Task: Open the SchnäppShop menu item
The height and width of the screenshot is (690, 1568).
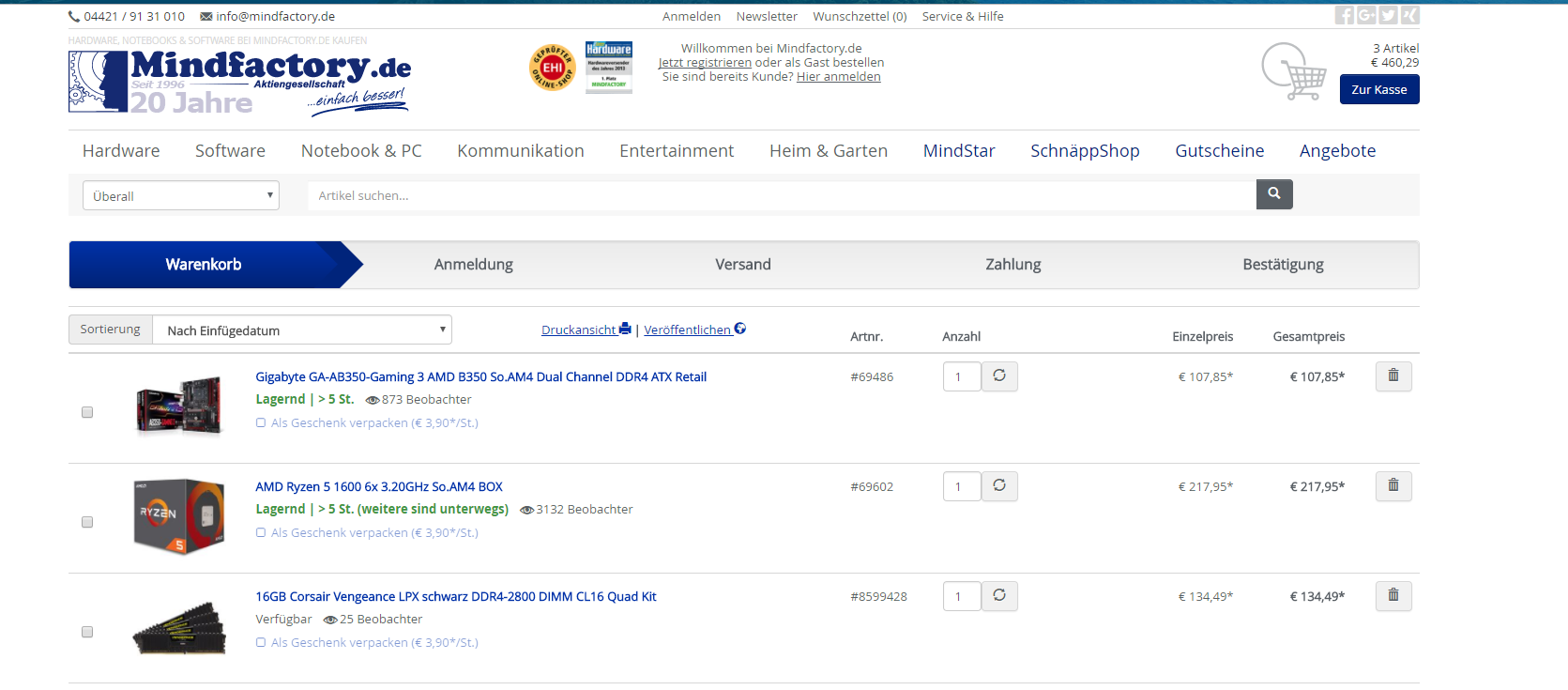Action: click(1085, 151)
